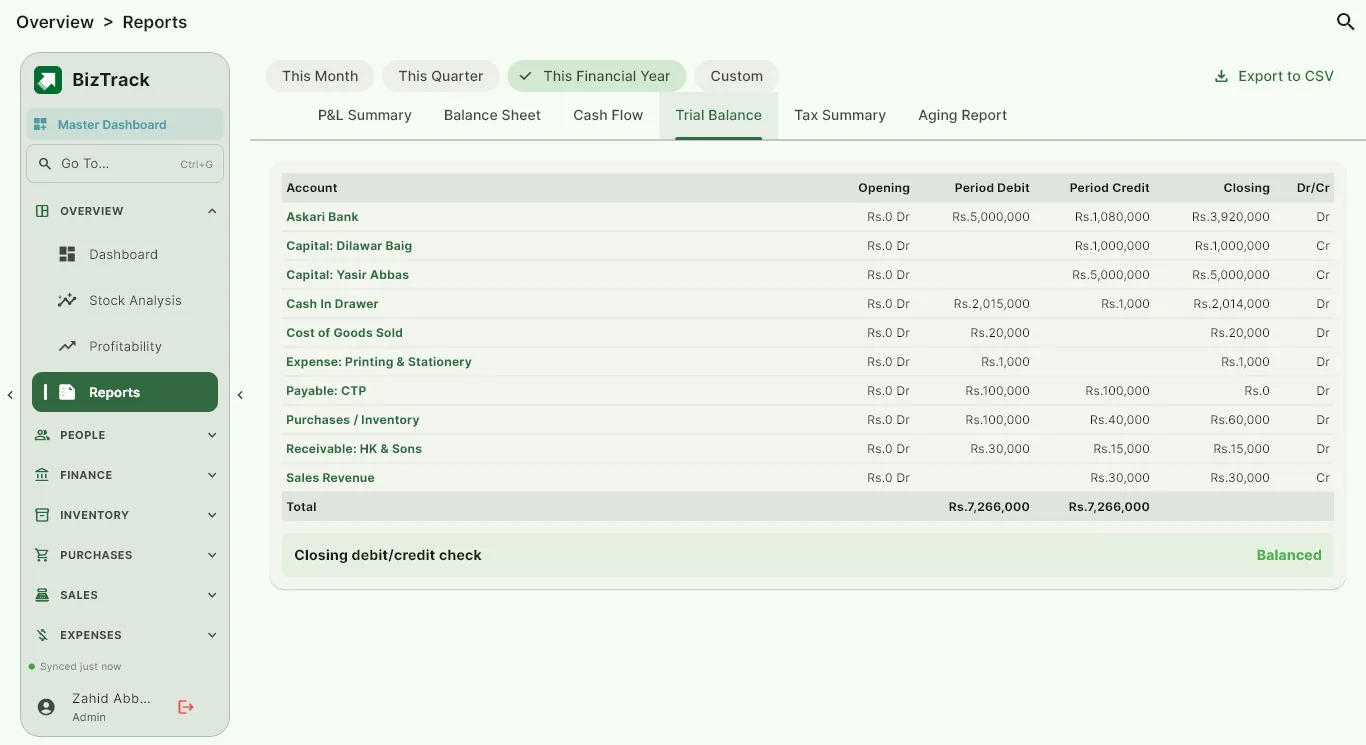Switch to the Balance Sheet tab

pos(492,115)
